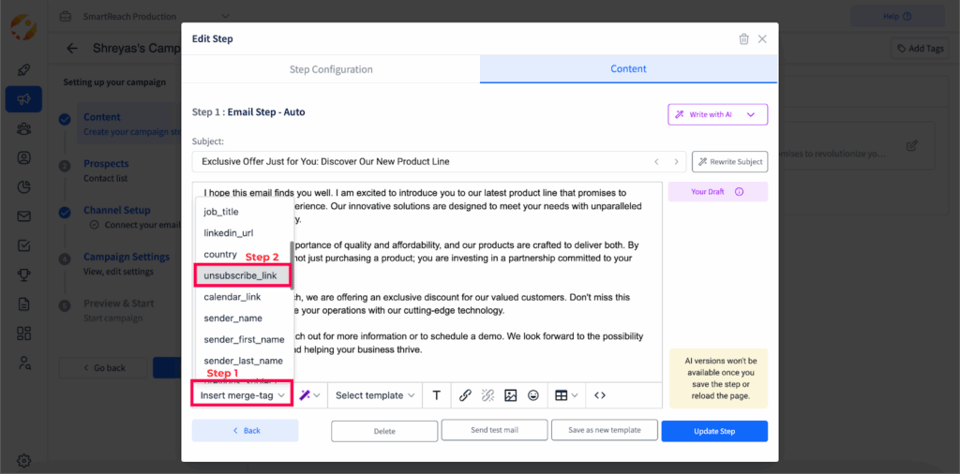Click the Update Step button
Viewport: 960px width, 474px height.
(714, 431)
